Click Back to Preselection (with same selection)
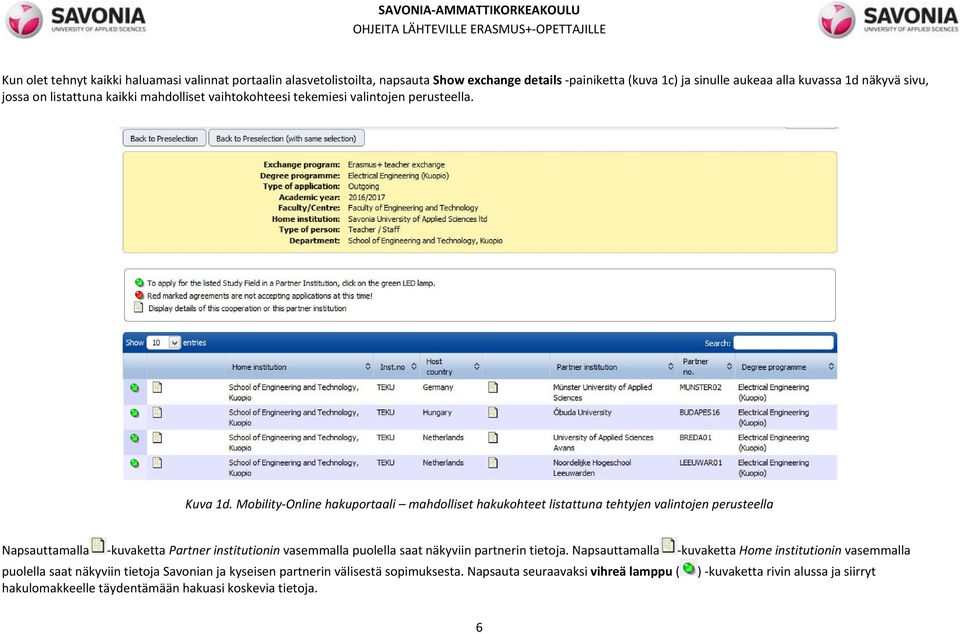This screenshot has height=634, width=960. pos(286,138)
